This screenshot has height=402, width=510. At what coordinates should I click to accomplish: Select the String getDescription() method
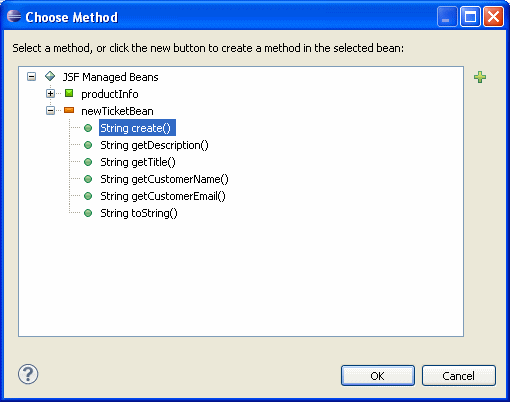pyautogui.click(x=154, y=145)
